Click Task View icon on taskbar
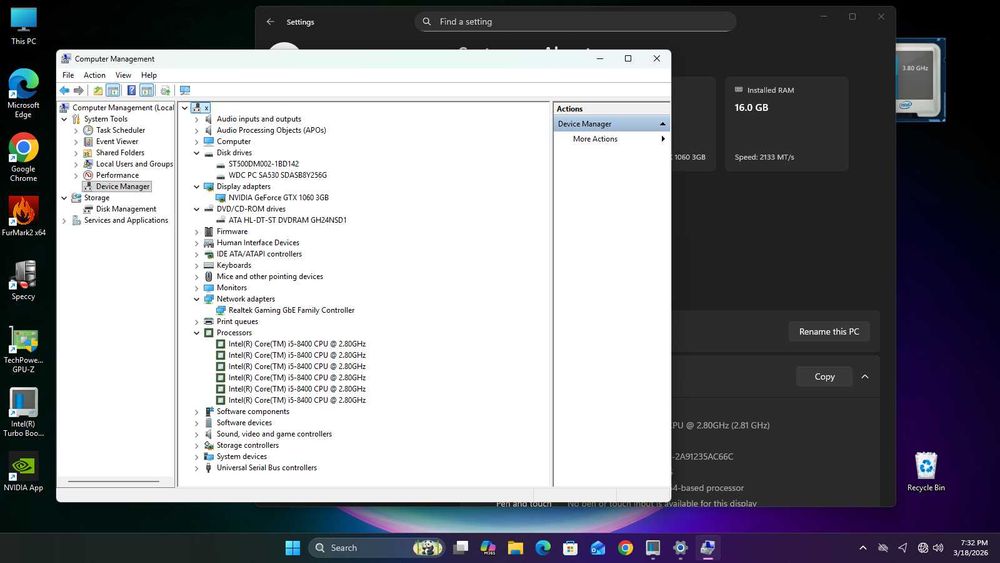The height and width of the screenshot is (563, 1000). coord(460,548)
